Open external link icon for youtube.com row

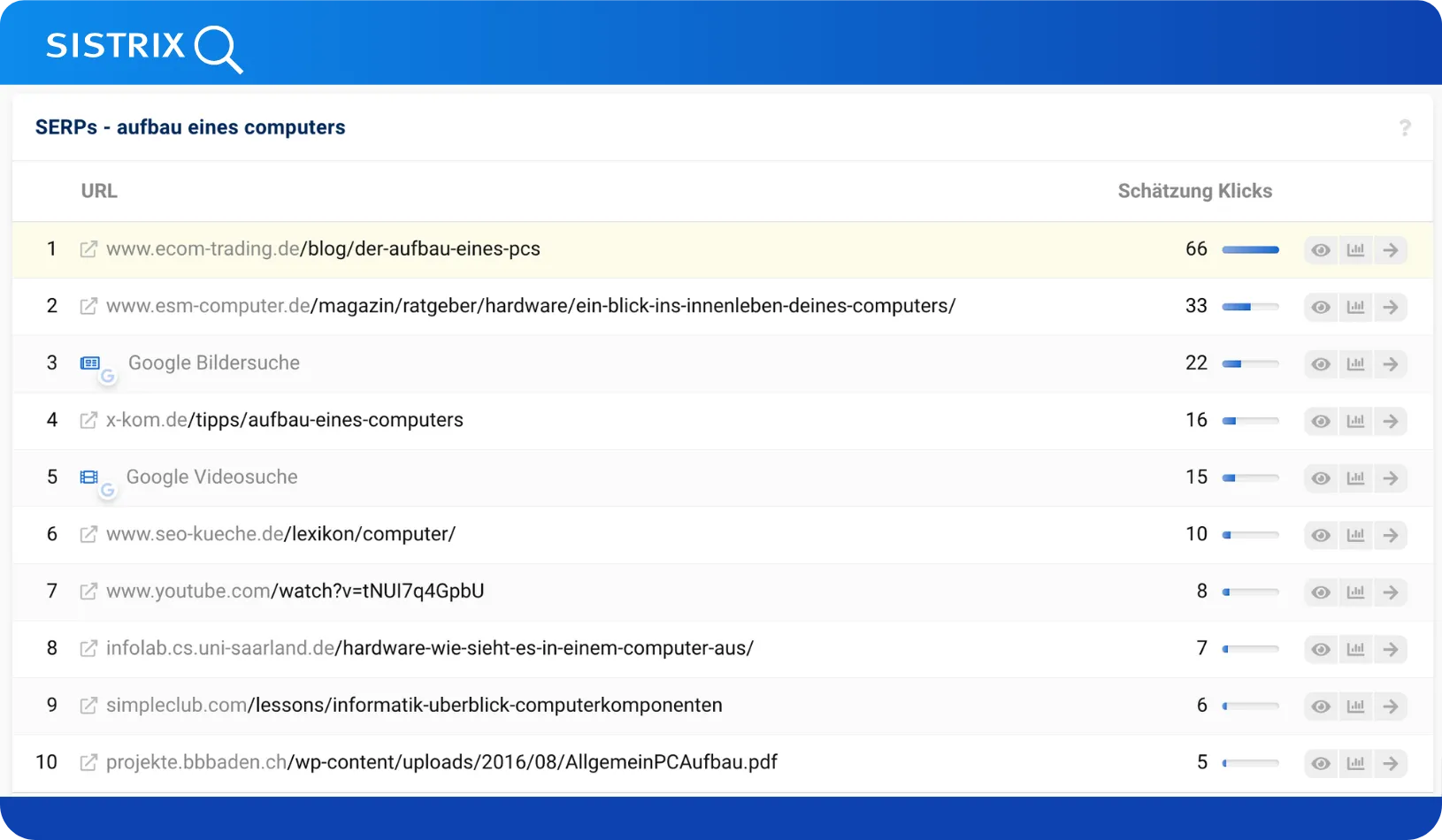88,592
